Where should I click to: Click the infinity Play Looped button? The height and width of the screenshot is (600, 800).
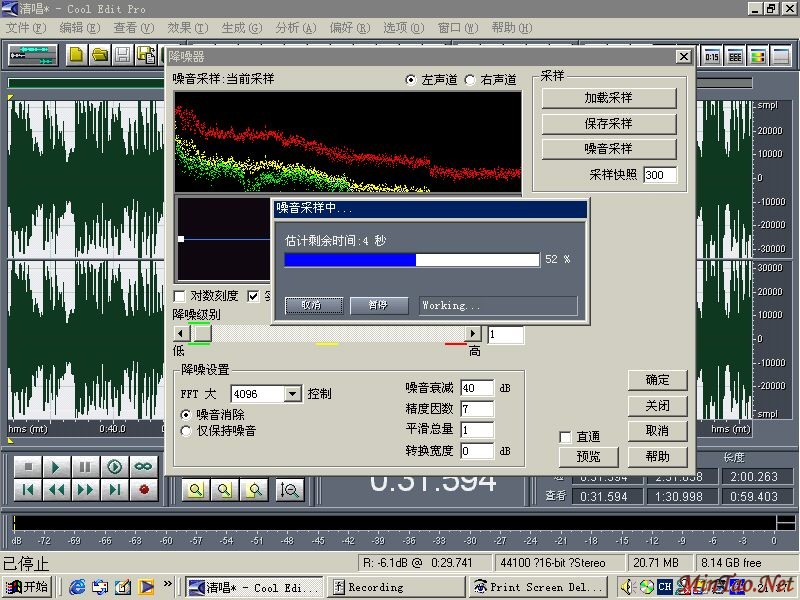tap(144, 467)
